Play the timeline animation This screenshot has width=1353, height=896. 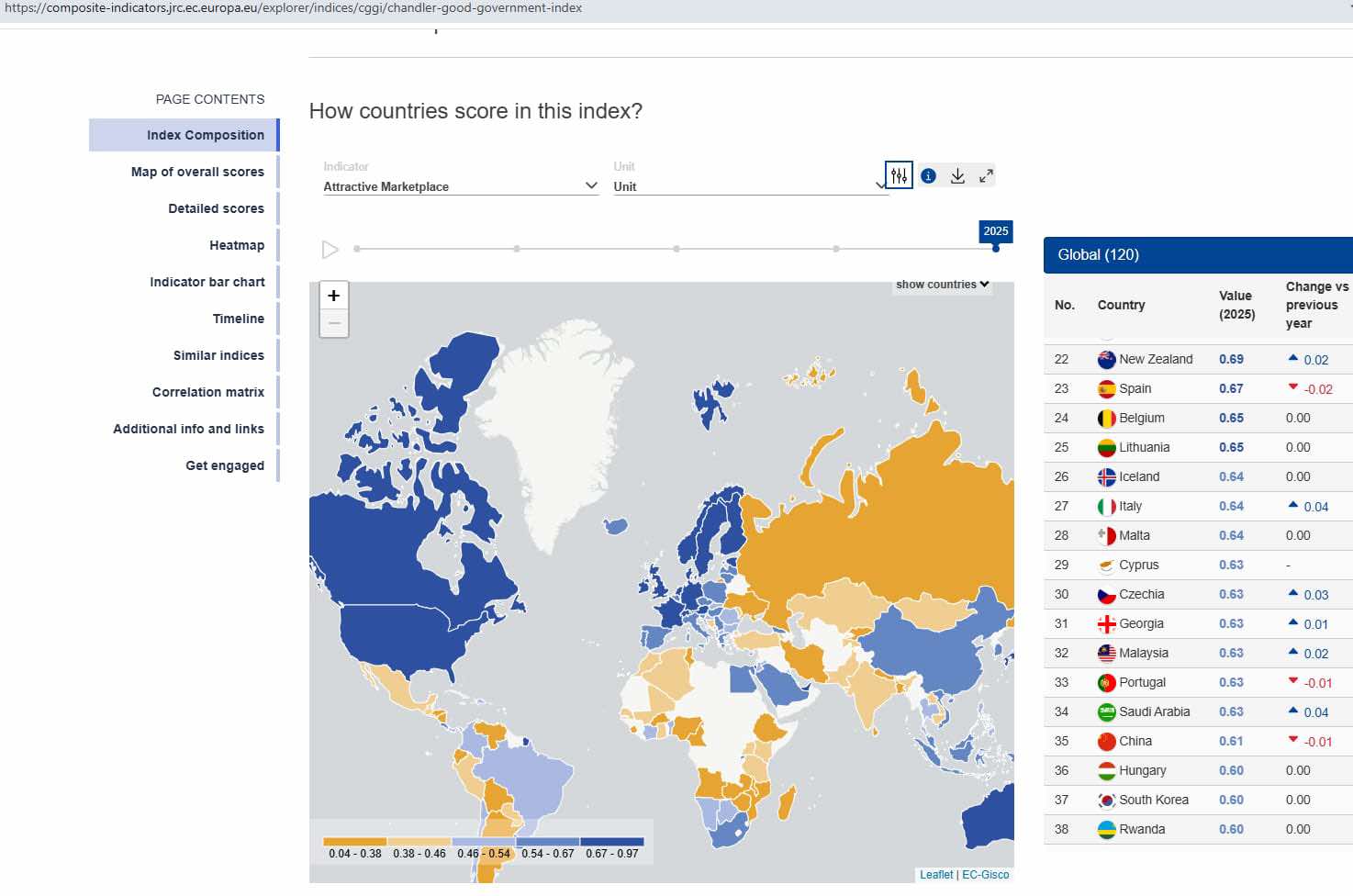pos(330,250)
